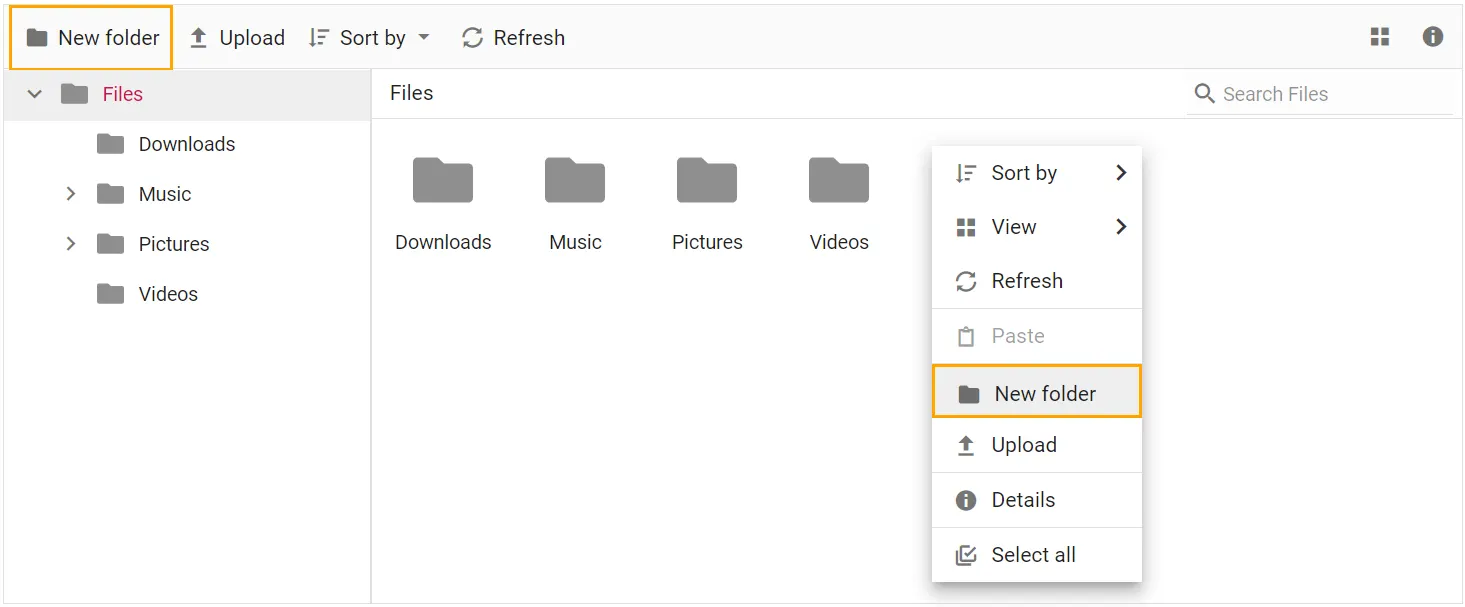Choose New folder from the context menu

1037,391
